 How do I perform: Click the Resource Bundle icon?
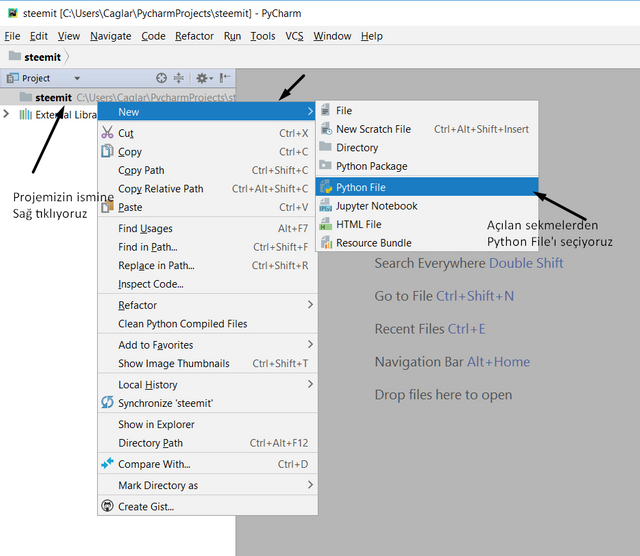[326, 242]
